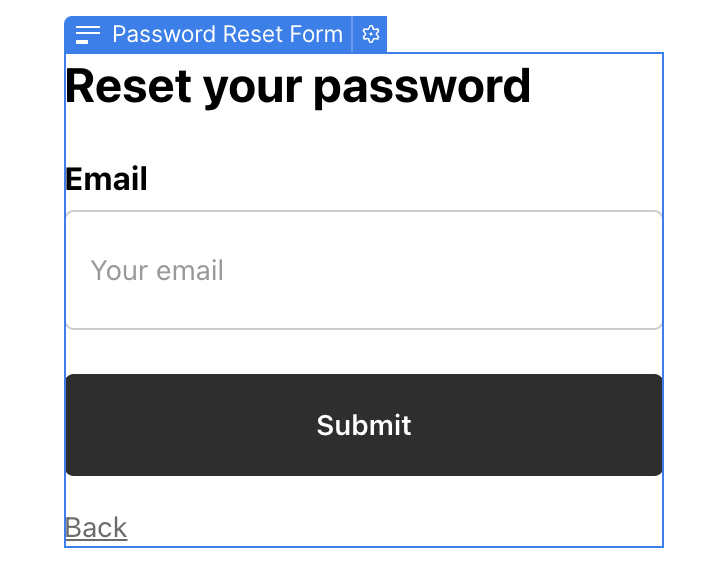Click the blank area right of the Email label
Image resolution: width=728 pixels, height=584 pixels.
(400, 179)
